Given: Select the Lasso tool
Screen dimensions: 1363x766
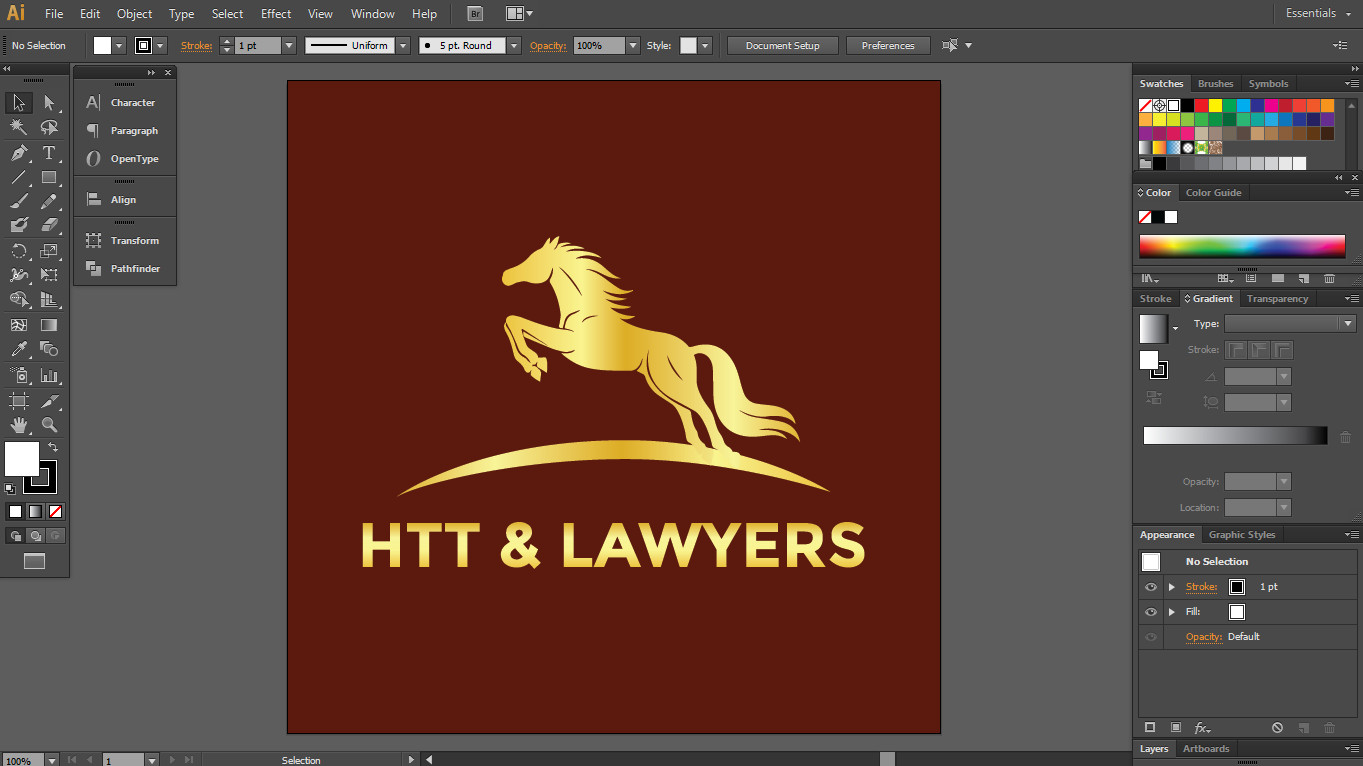Looking at the screenshot, I should tap(49, 127).
